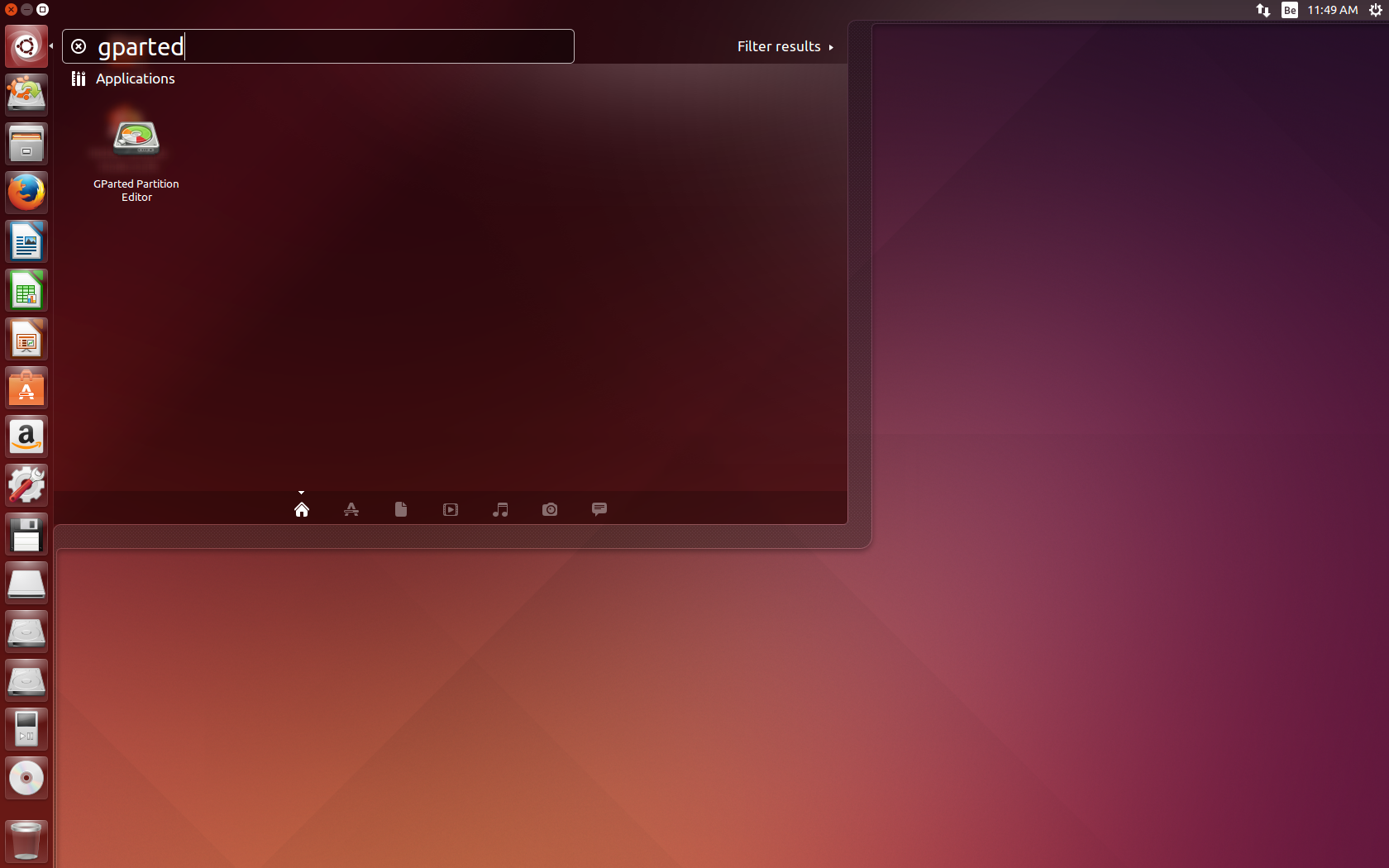Click the Dash minimize window button
Image resolution: width=1389 pixels, height=868 pixels.
pos(26,10)
